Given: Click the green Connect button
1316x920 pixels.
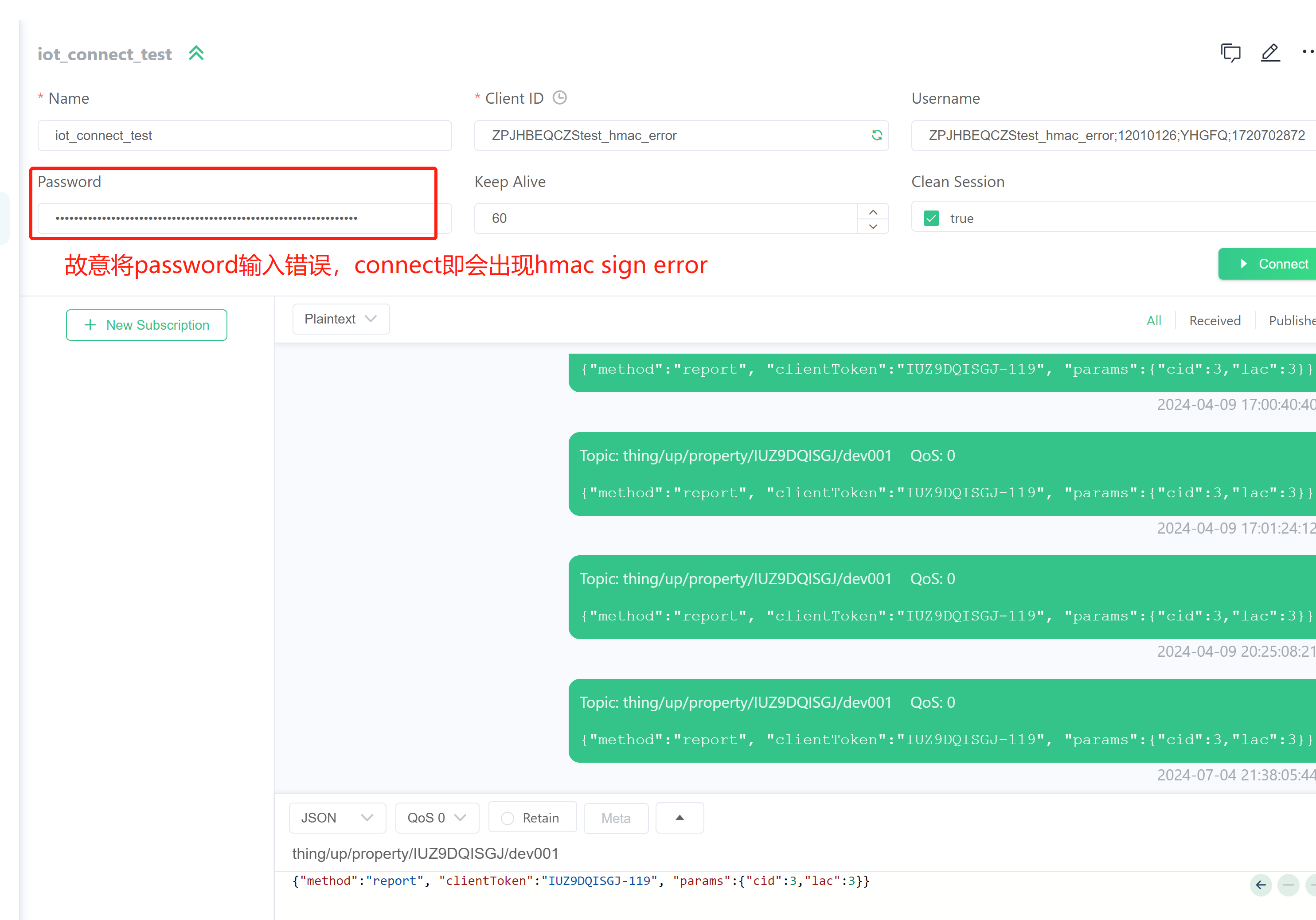Looking at the screenshot, I should point(1273,264).
